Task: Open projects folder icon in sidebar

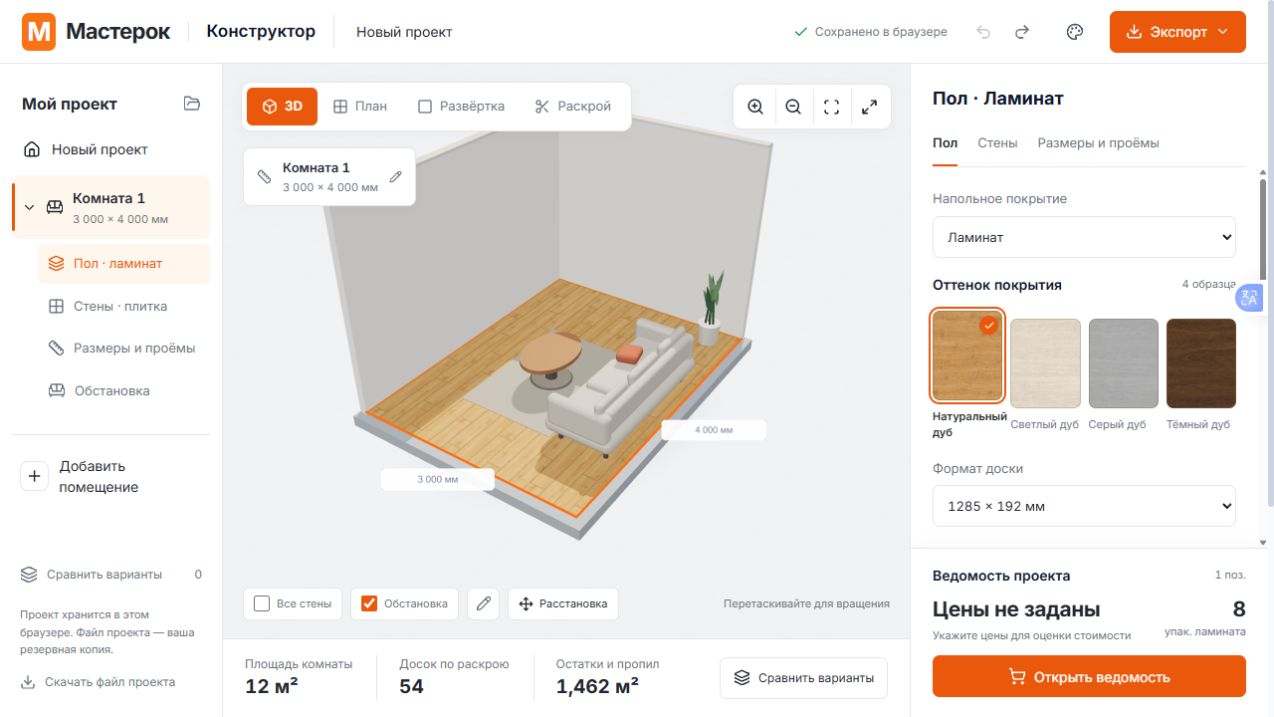Action: click(x=192, y=104)
